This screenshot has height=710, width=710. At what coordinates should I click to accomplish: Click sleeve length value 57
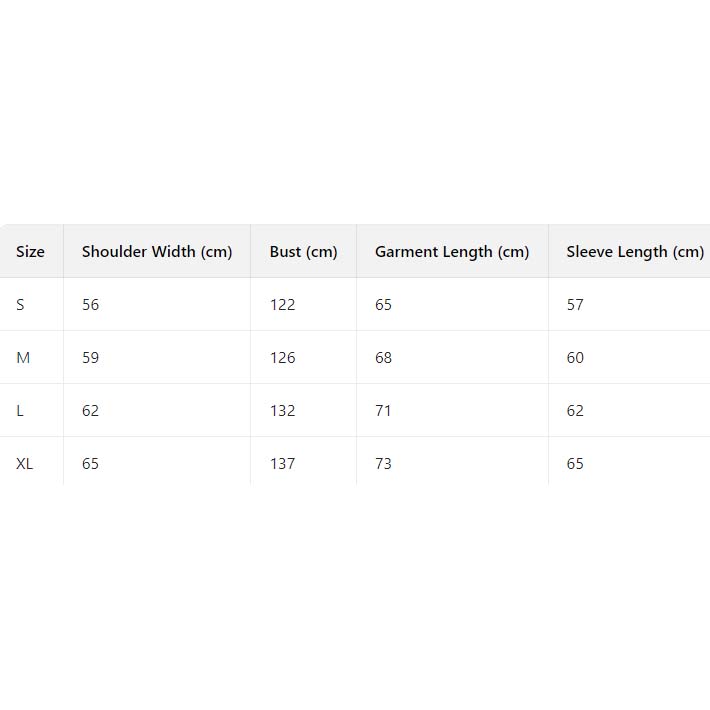click(x=575, y=305)
